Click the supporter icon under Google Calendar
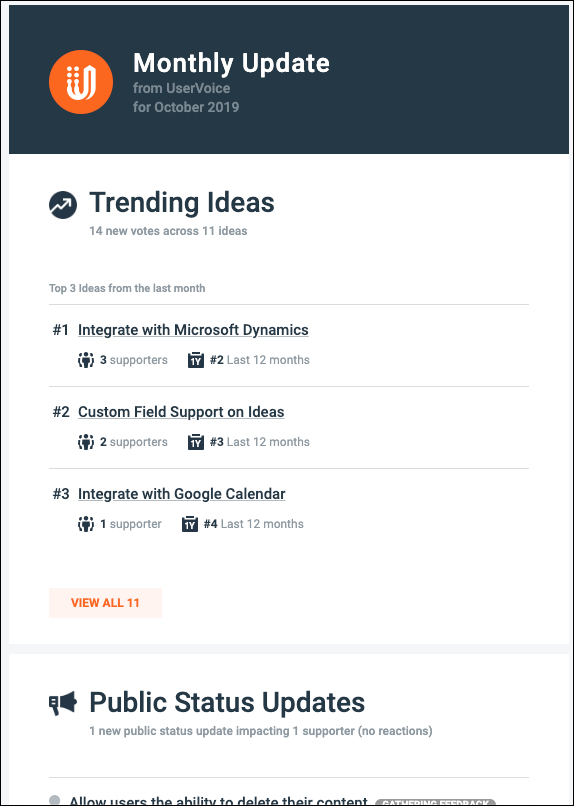 pyautogui.click(x=86, y=524)
